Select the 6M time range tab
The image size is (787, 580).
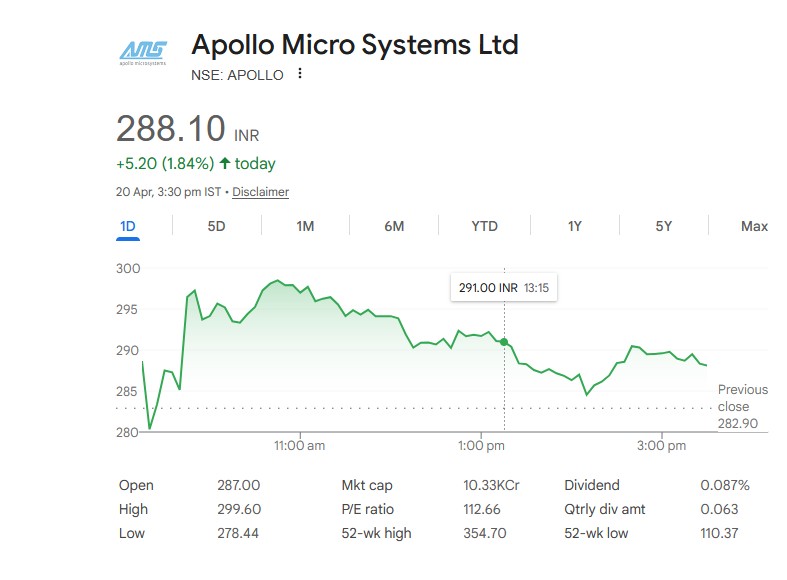(394, 226)
